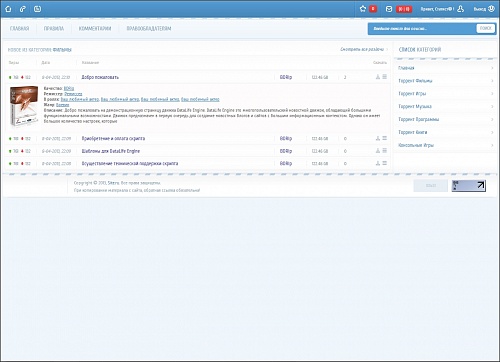
Task: Select Торрент Фильмы in category list
Action: [x=415, y=81]
